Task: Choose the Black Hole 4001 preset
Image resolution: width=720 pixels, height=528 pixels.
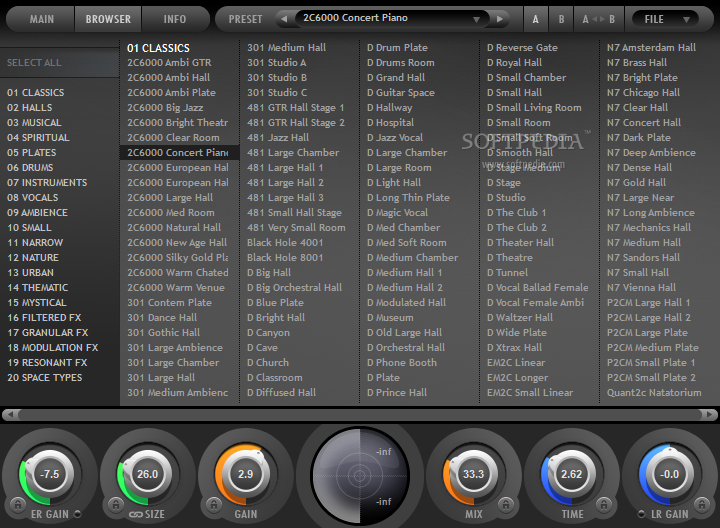Action: (x=285, y=242)
